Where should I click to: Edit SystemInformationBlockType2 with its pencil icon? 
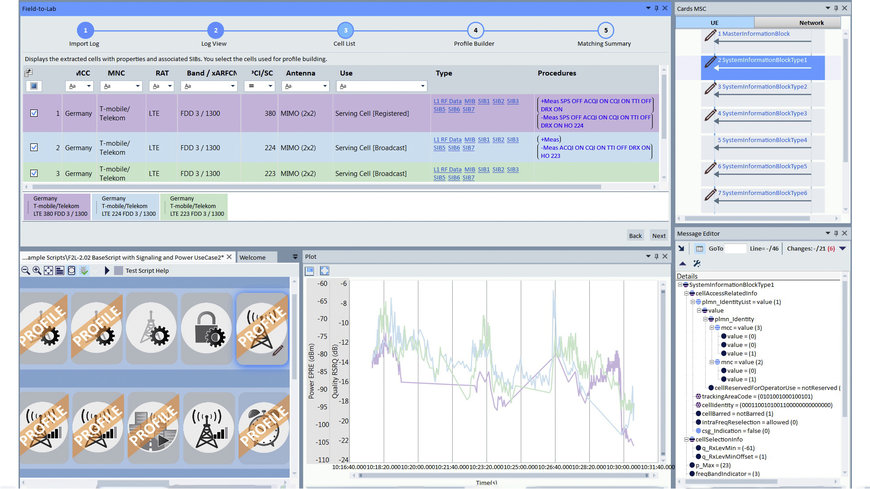710,88
